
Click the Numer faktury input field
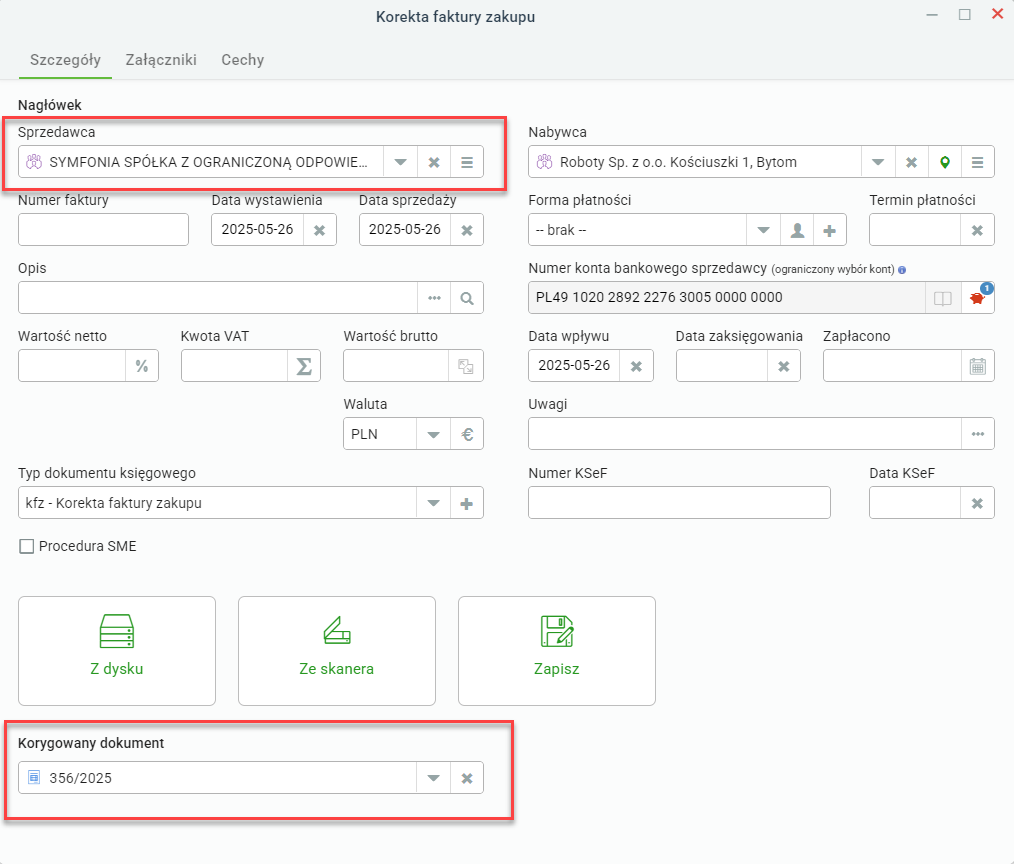[x=103, y=230]
